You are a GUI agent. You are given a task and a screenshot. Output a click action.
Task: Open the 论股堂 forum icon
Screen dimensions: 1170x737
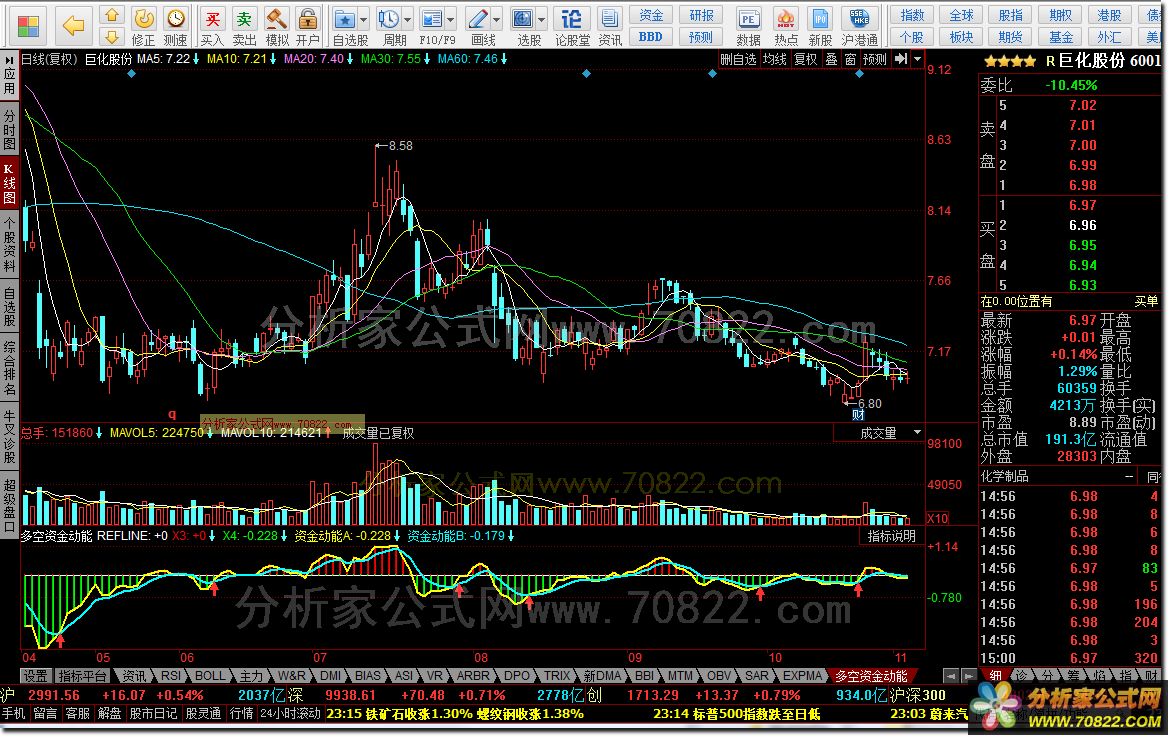click(572, 19)
